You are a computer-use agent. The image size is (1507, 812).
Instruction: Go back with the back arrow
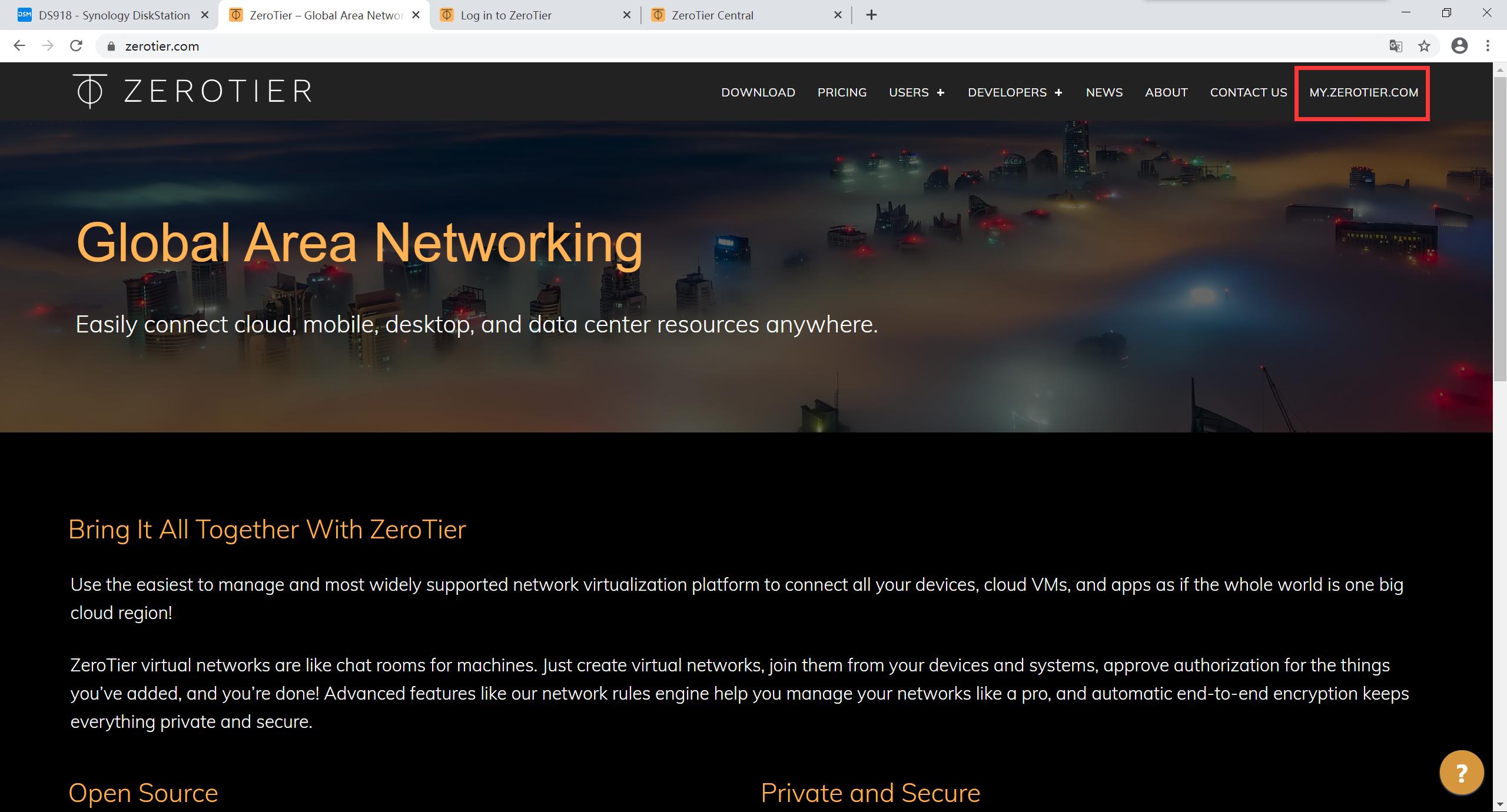click(19, 46)
